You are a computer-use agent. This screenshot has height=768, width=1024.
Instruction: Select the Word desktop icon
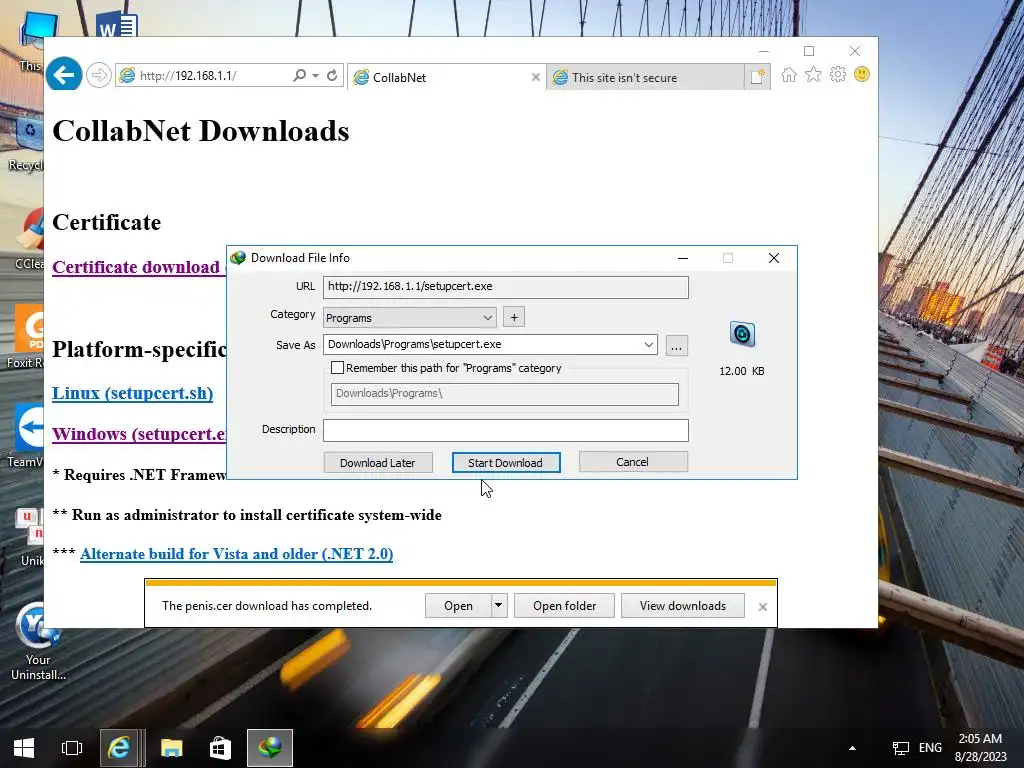click(116, 25)
